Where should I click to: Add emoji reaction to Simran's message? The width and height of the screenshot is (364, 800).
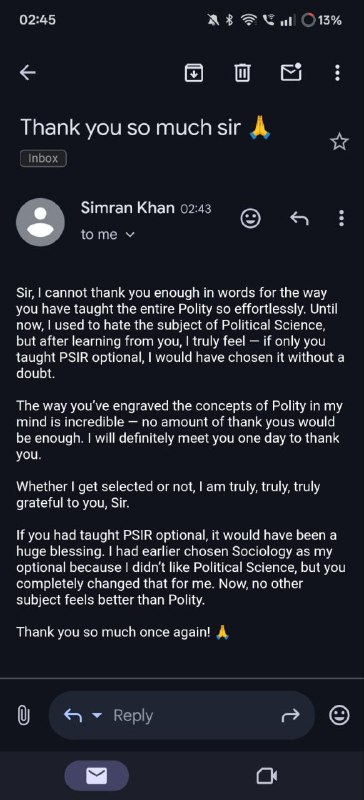click(250, 219)
